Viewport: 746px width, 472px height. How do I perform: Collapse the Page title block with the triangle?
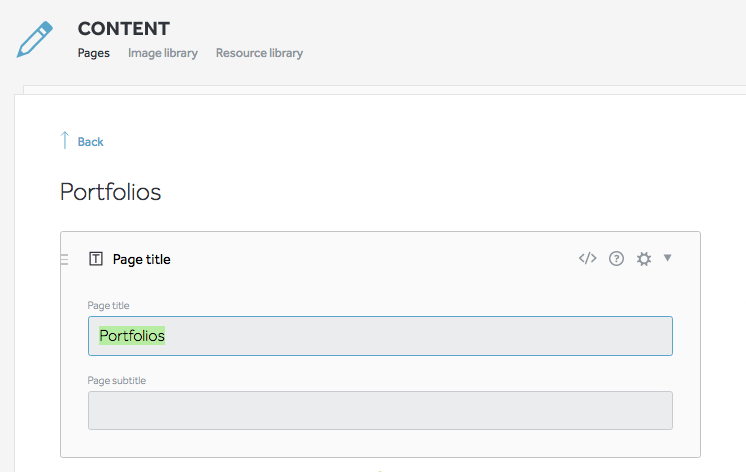[668, 258]
